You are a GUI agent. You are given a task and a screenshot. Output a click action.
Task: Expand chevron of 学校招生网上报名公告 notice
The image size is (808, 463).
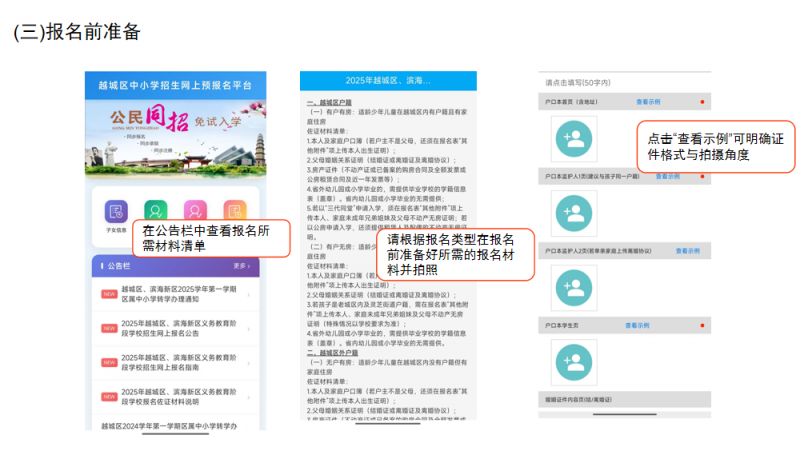(x=249, y=328)
